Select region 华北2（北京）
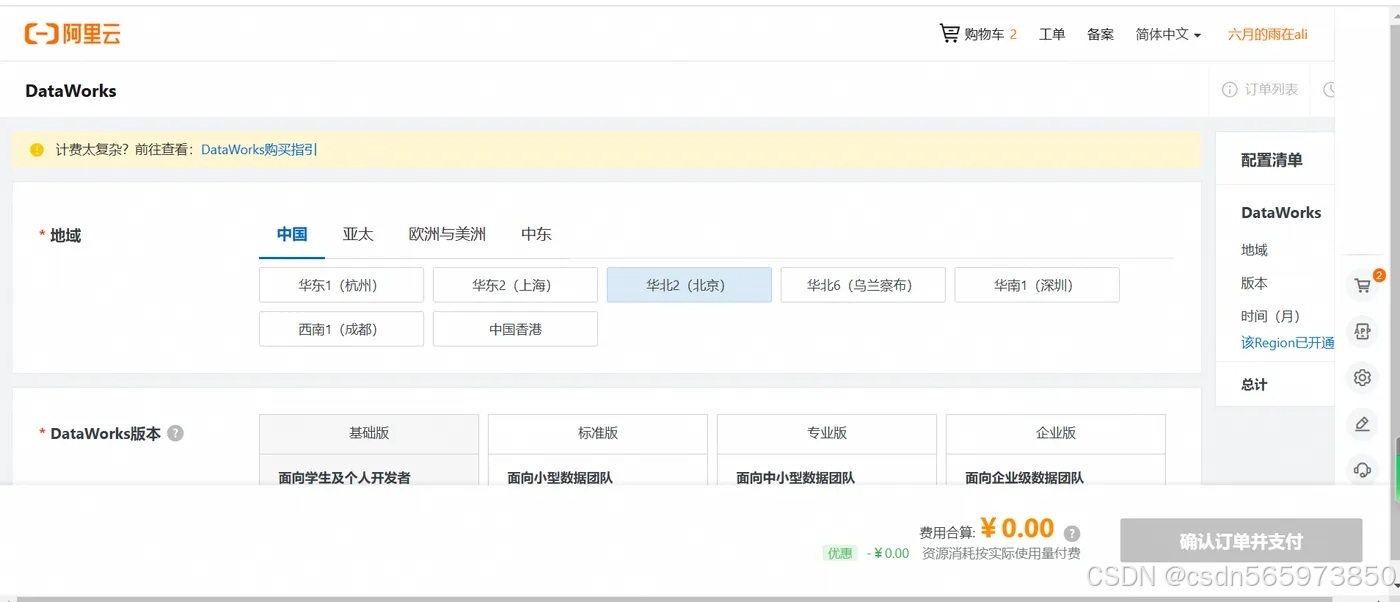Screen dimensions: 1400x602 tap(689, 285)
